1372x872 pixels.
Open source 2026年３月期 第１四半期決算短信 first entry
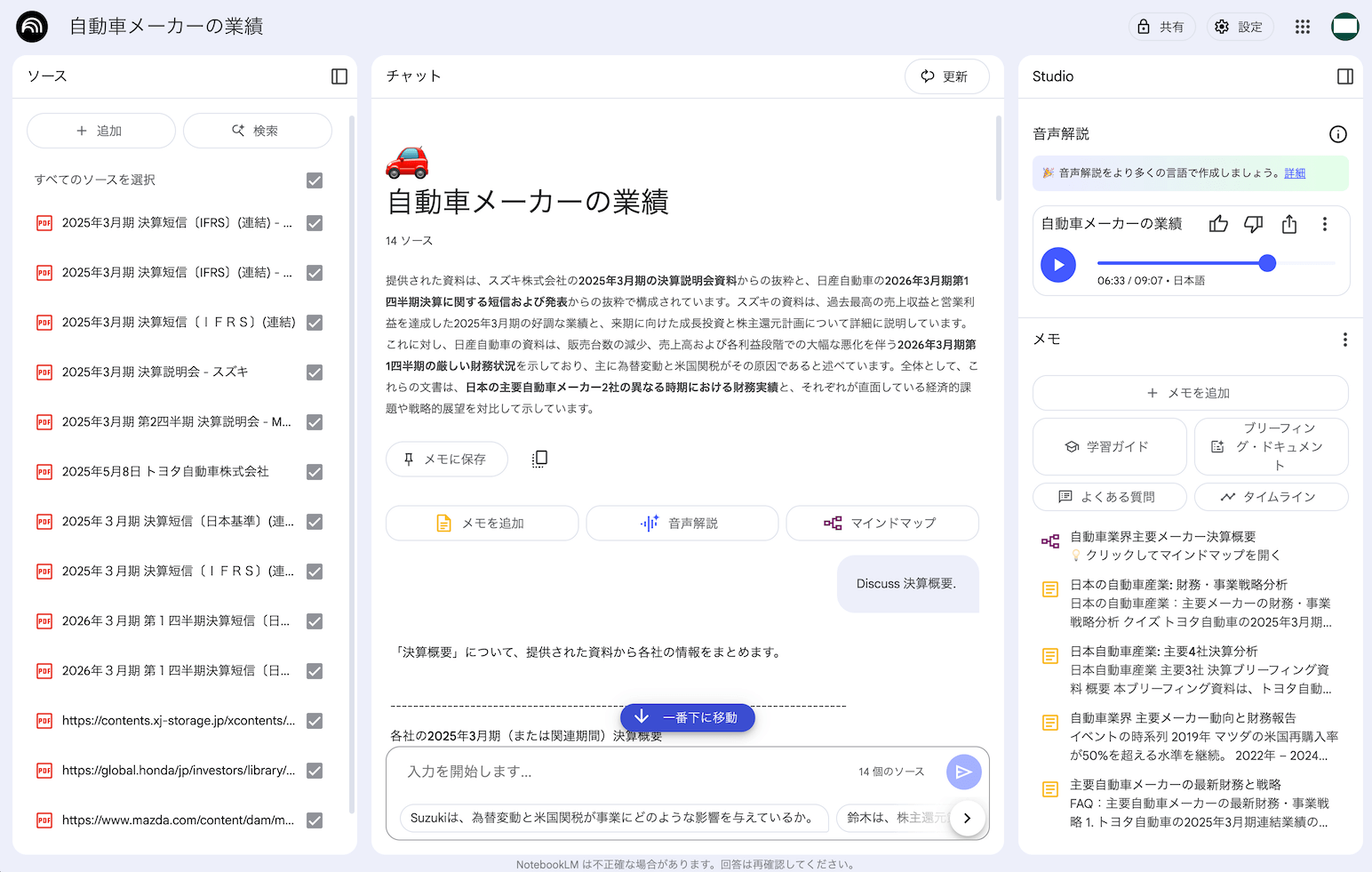176,621
